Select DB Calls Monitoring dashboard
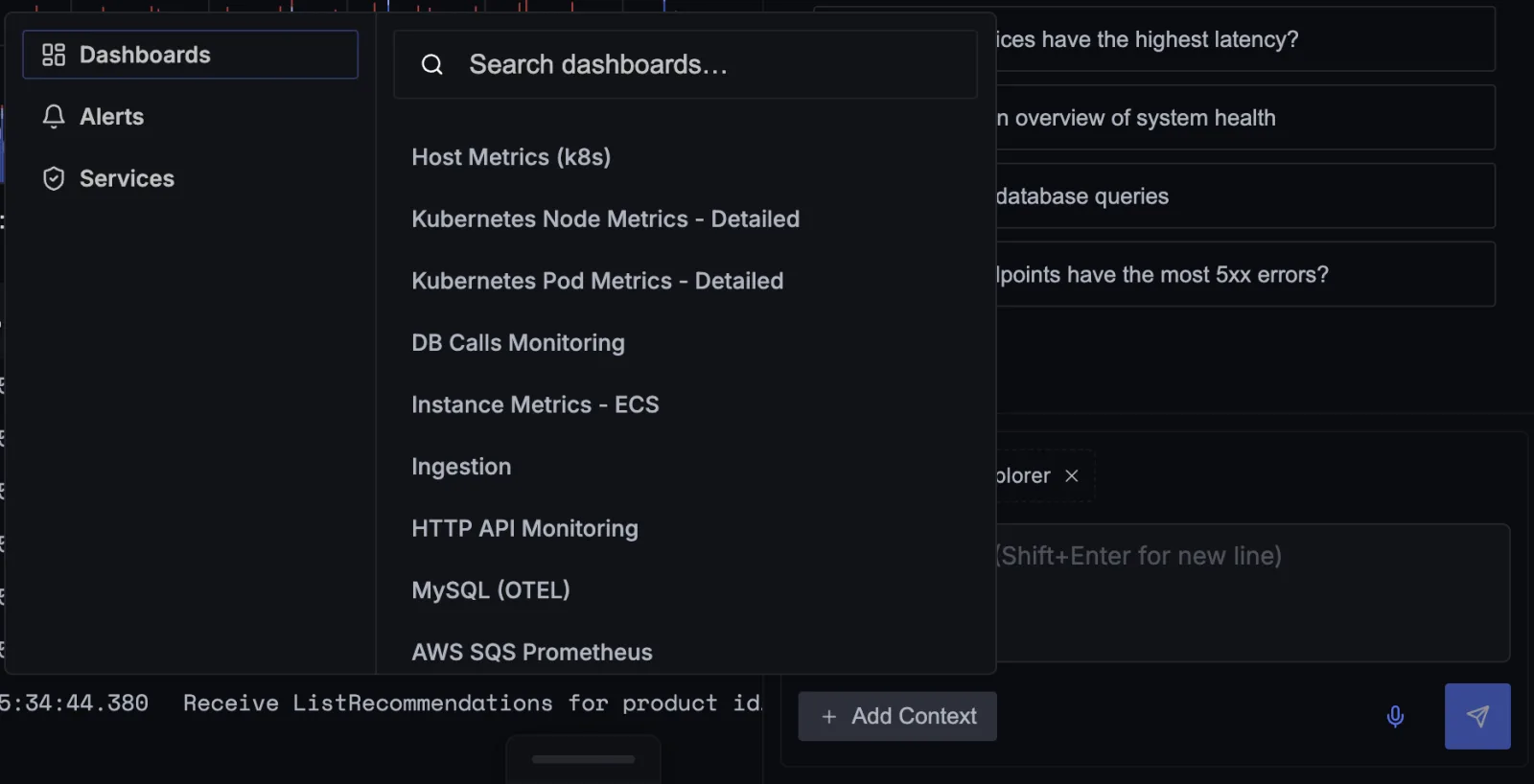 point(518,343)
